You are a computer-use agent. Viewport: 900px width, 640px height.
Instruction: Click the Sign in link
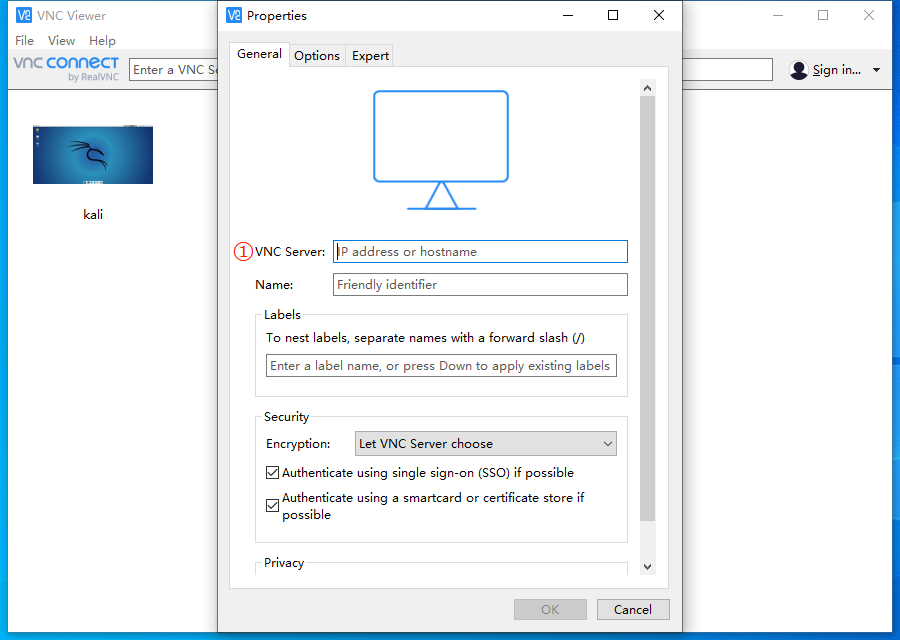pyautogui.click(x=837, y=70)
